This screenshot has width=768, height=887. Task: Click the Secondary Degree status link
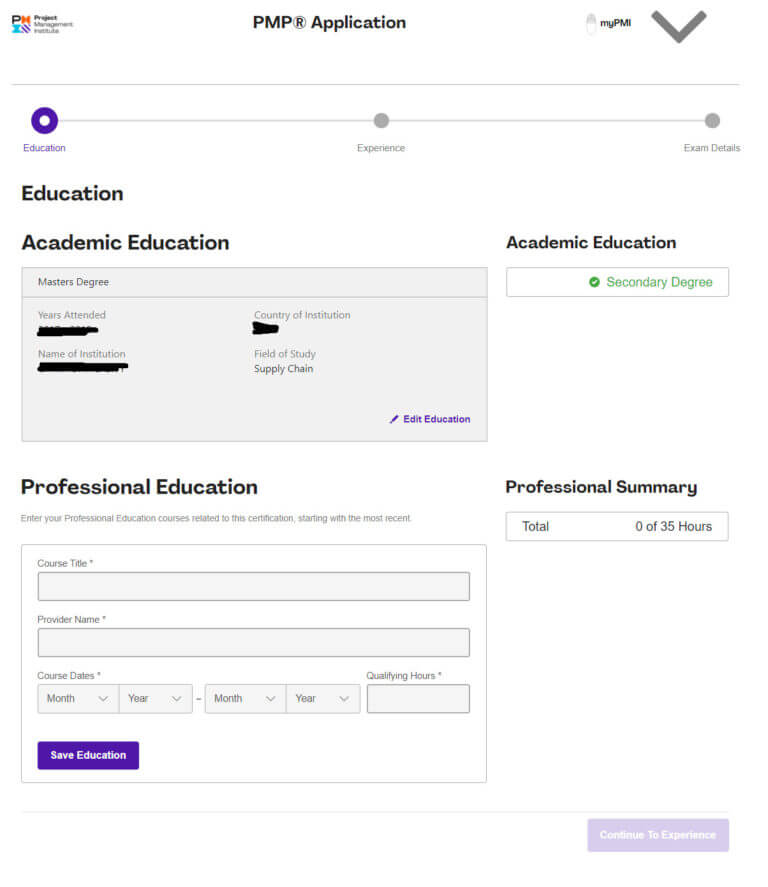pos(660,282)
